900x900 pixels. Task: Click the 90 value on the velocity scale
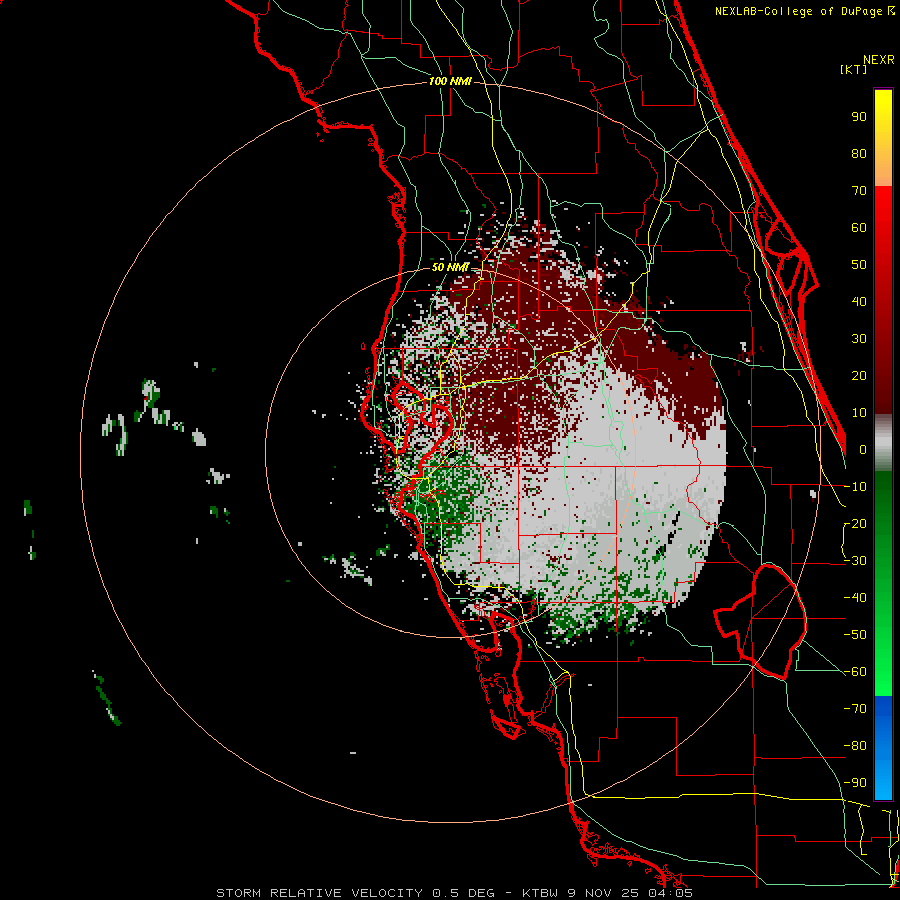coord(859,117)
